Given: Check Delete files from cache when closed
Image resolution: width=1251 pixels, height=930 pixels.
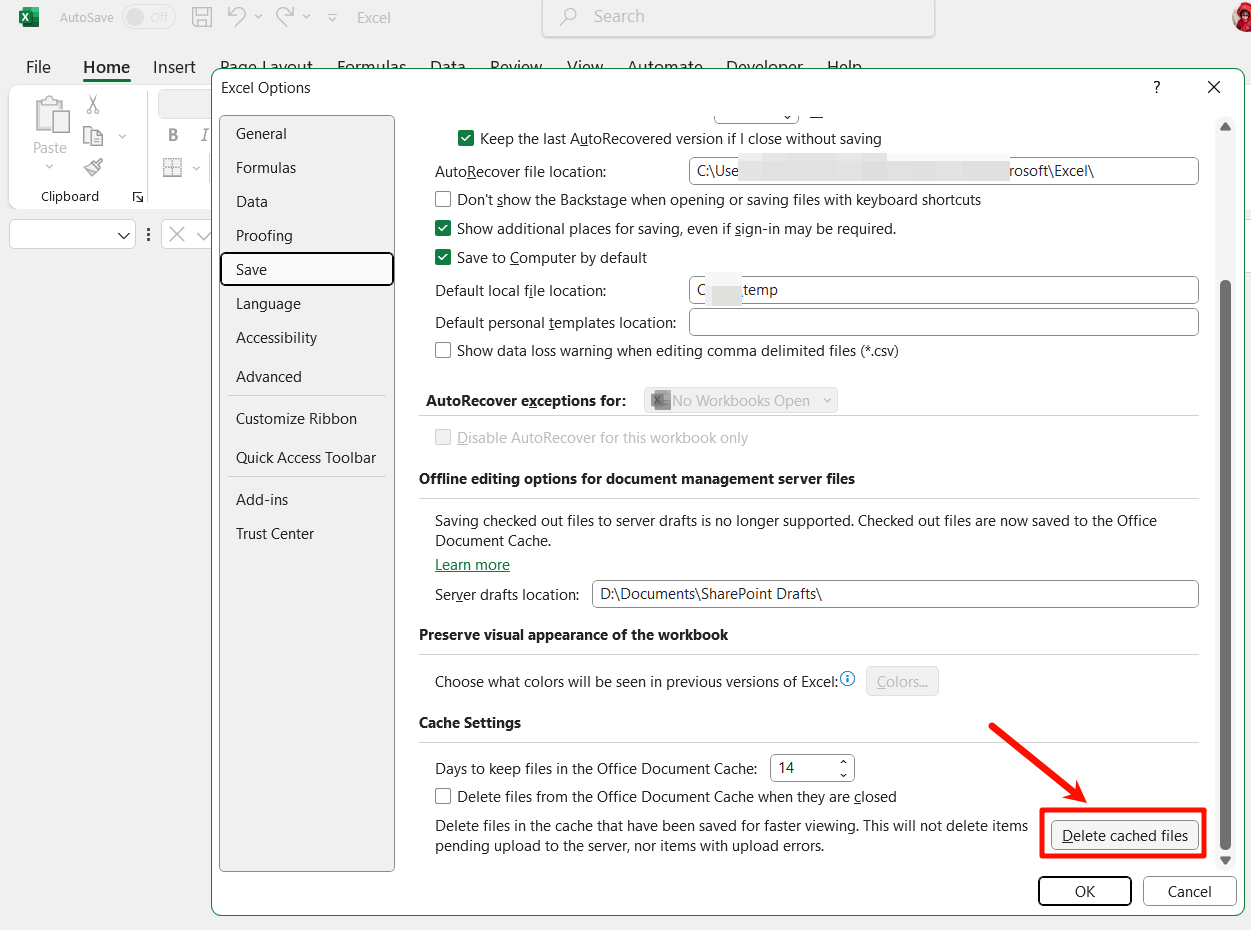Looking at the screenshot, I should point(443,797).
